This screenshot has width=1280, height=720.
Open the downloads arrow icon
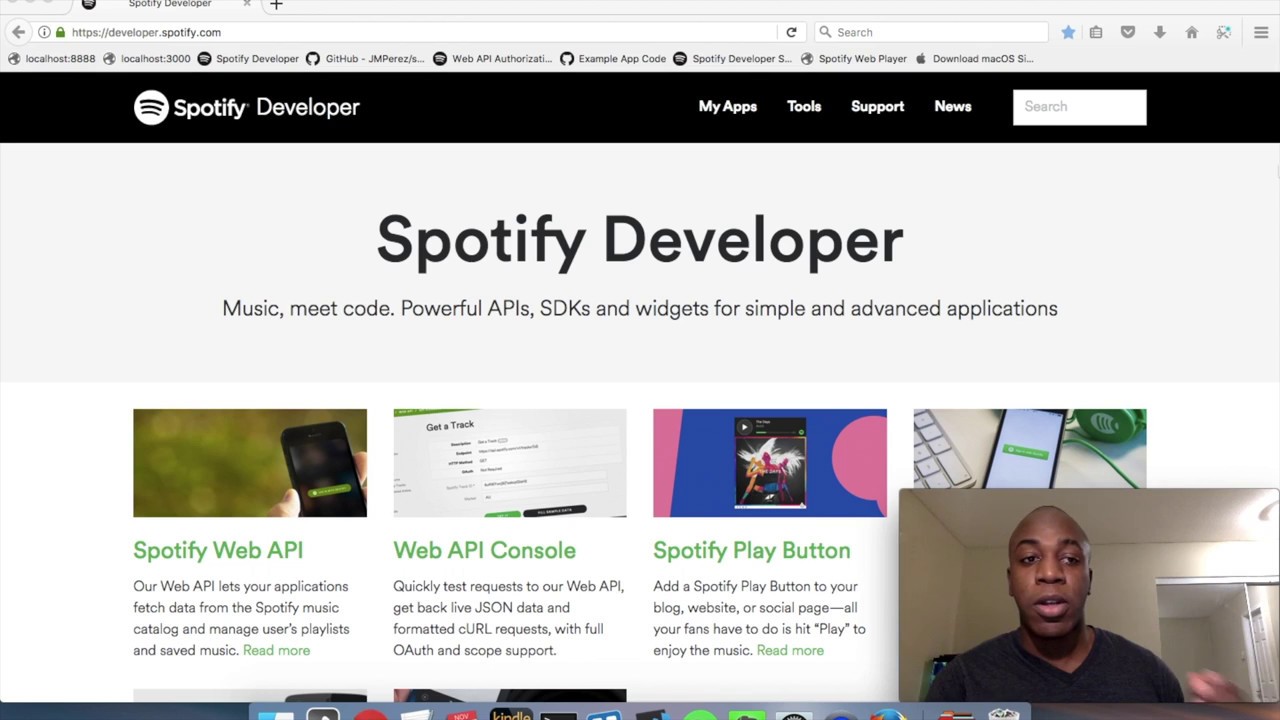tap(1160, 32)
